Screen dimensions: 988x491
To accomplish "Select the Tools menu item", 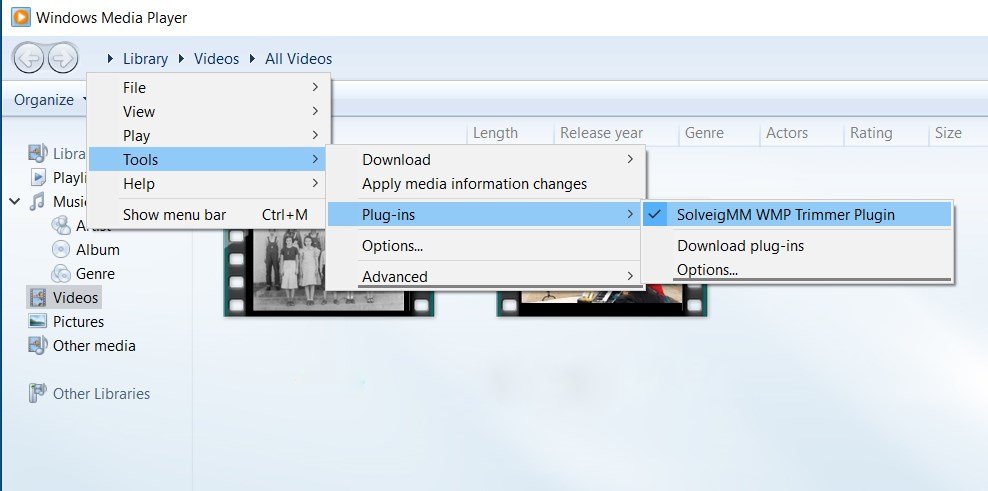I will (207, 159).
